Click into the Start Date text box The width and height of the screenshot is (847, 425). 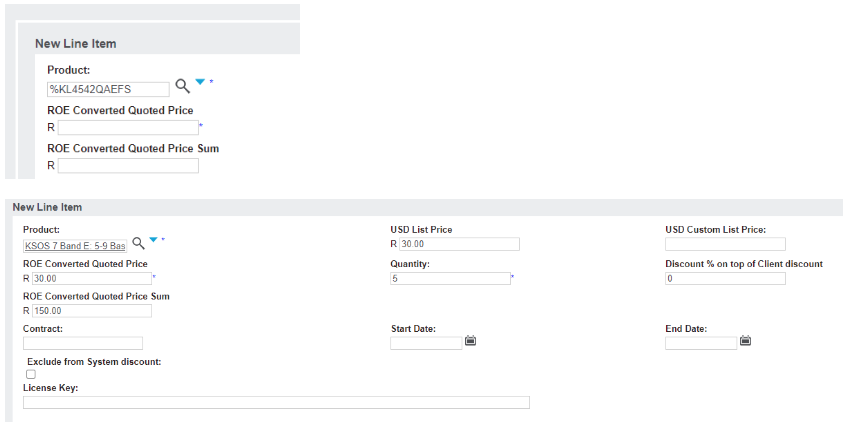426,343
